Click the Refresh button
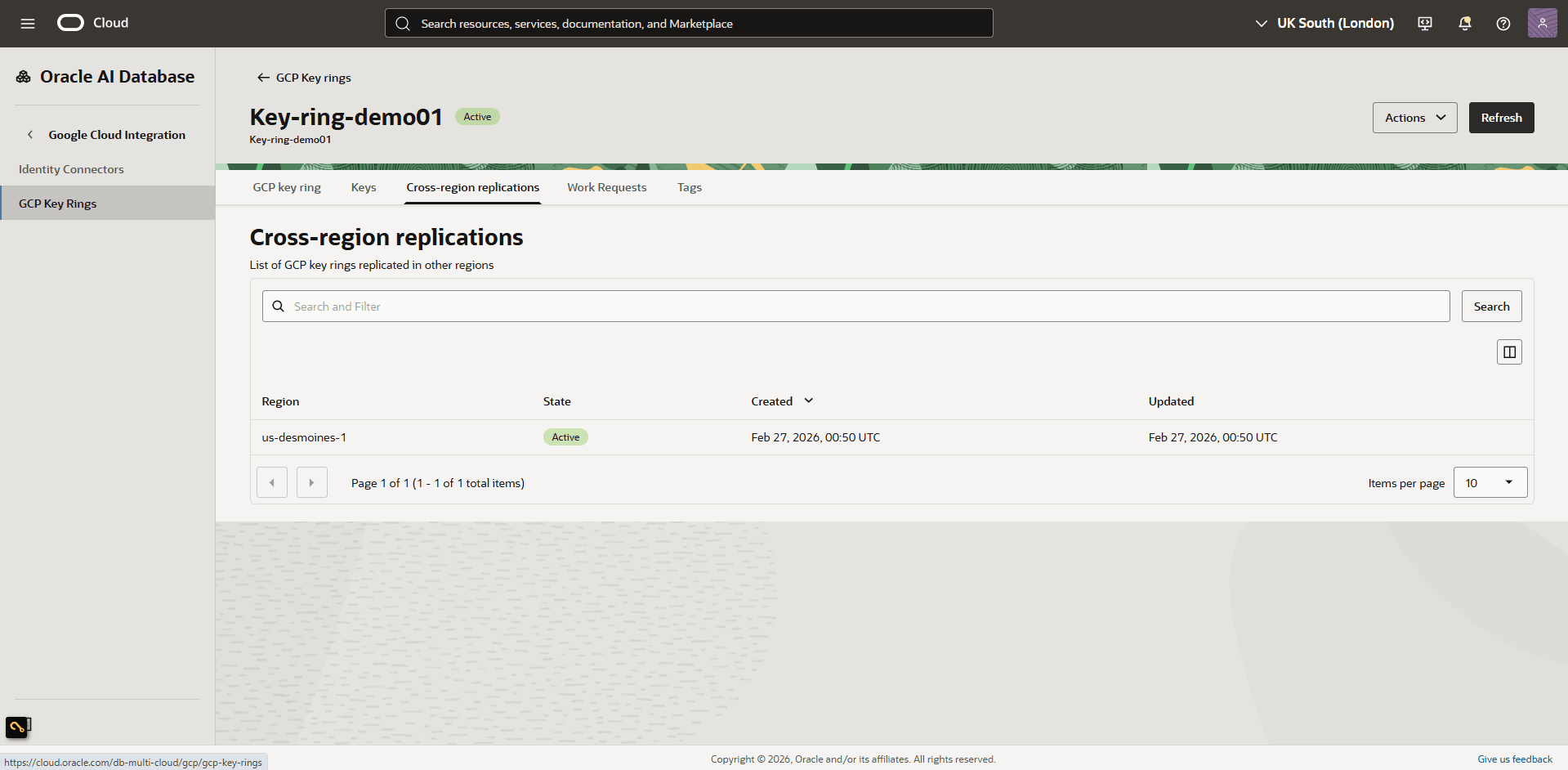 pyautogui.click(x=1500, y=117)
